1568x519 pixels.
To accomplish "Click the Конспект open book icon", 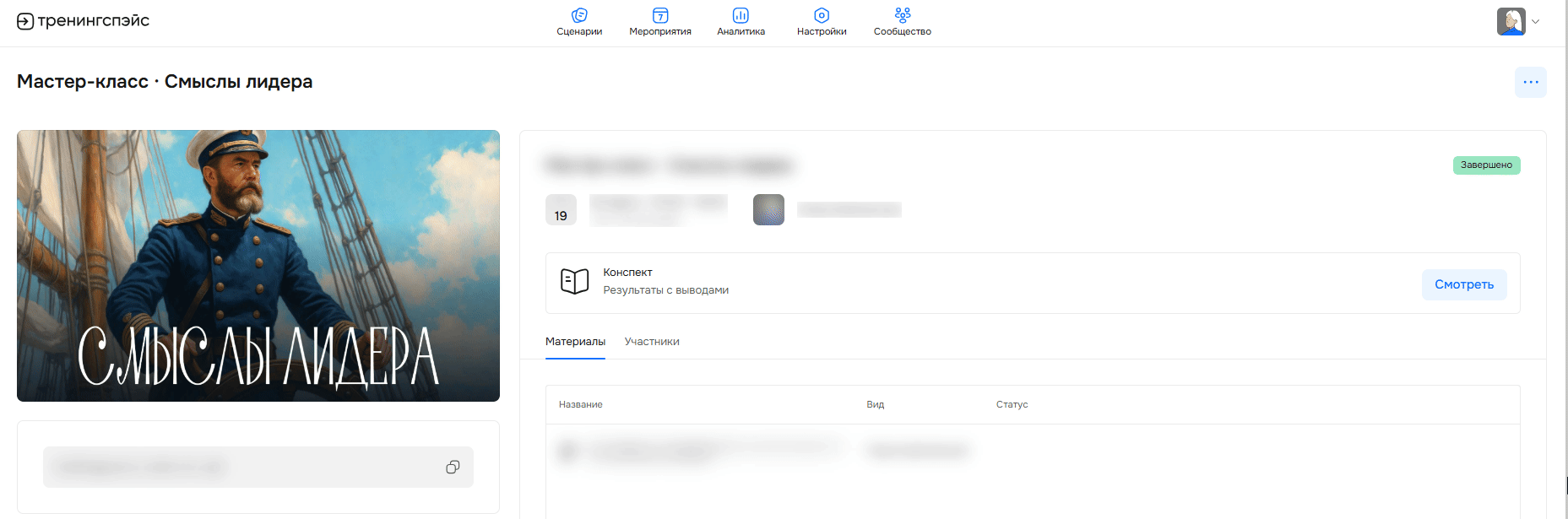I will click(x=574, y=281).
